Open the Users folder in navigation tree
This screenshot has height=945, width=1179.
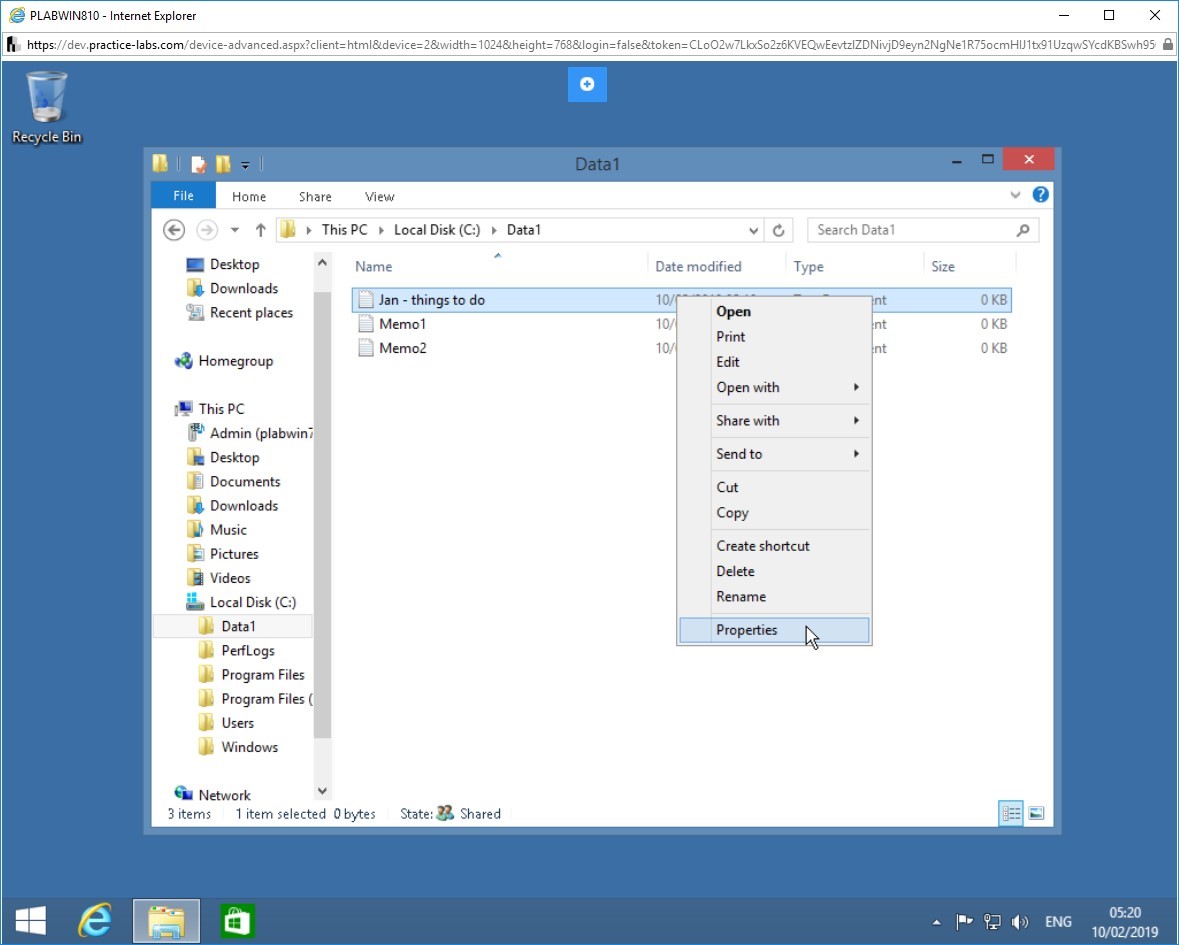pyautogui.click(x=226, y=722)
